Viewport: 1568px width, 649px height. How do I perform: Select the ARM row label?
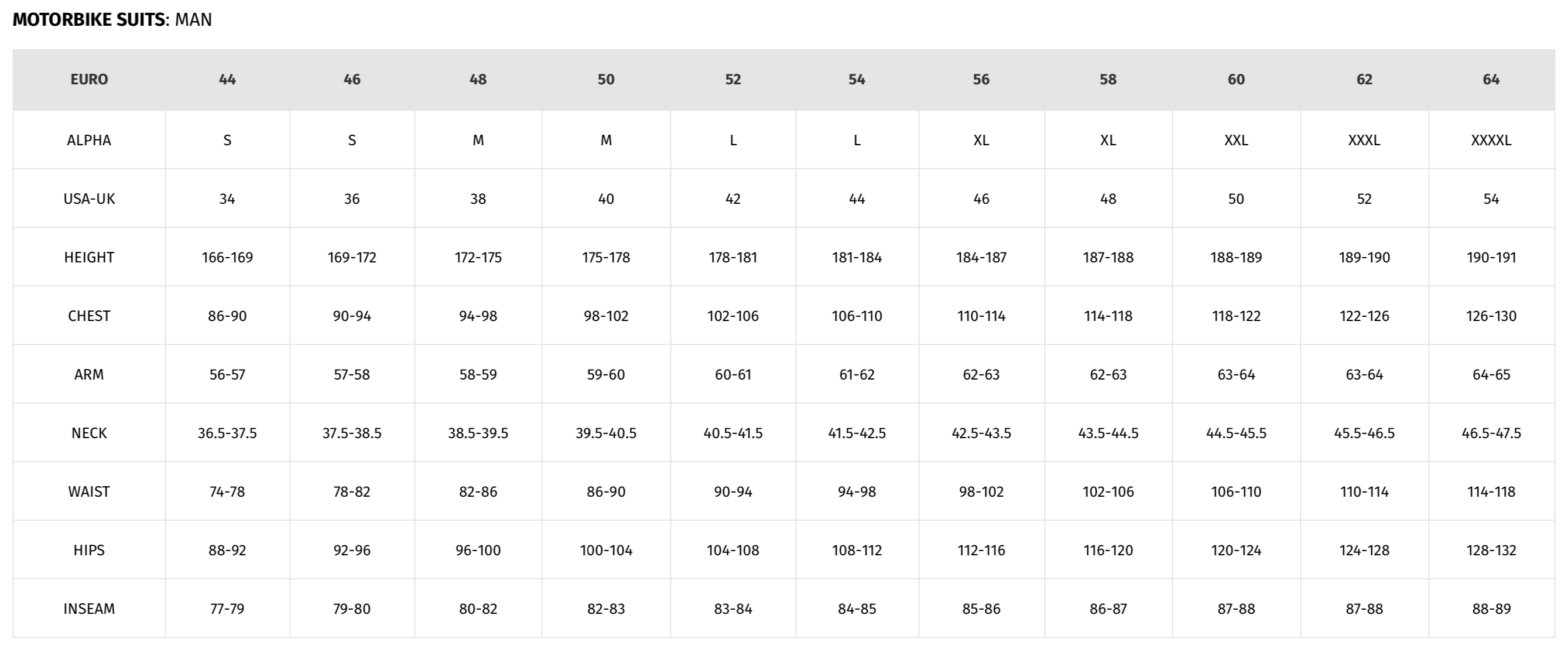tap(89, 374)
